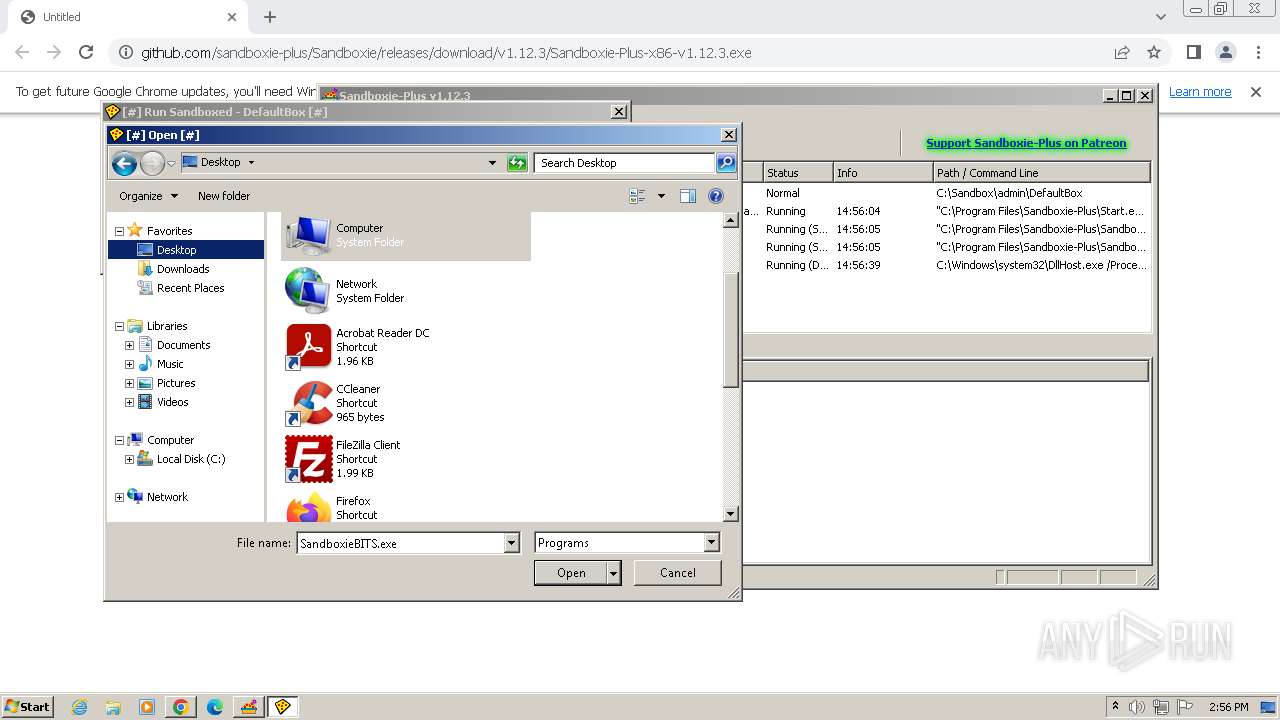The image size is (1280, 720).
Task: Click the Chrome taskbar icon
Action: [x=181, y=707]
